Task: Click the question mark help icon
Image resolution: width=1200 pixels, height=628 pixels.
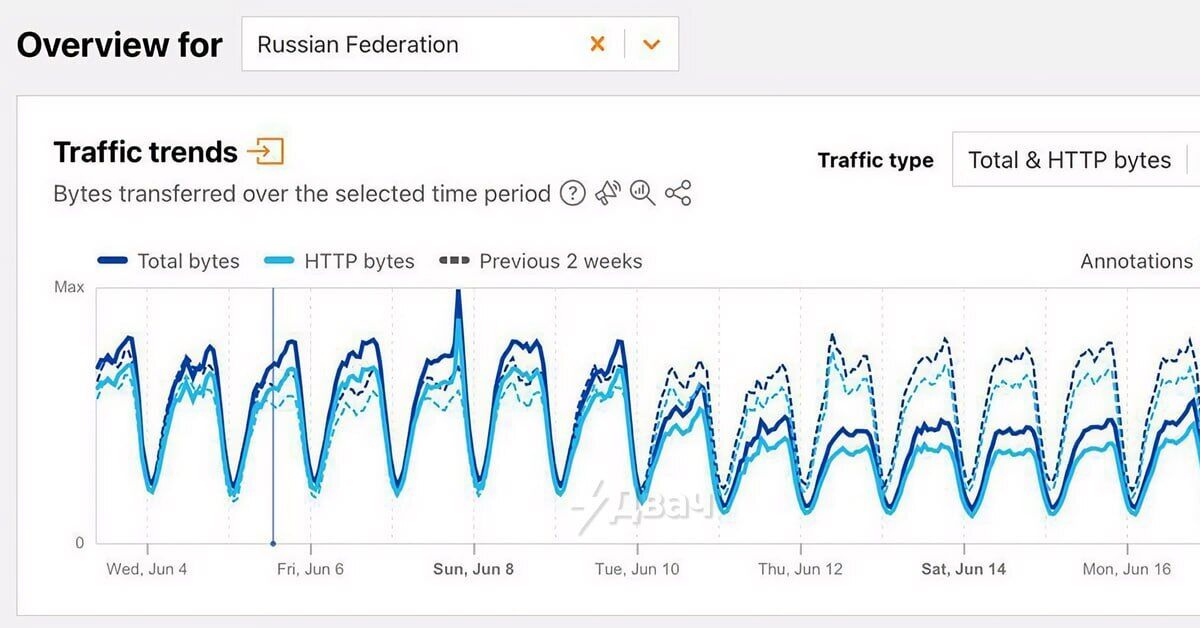Action: coord(572,193)
